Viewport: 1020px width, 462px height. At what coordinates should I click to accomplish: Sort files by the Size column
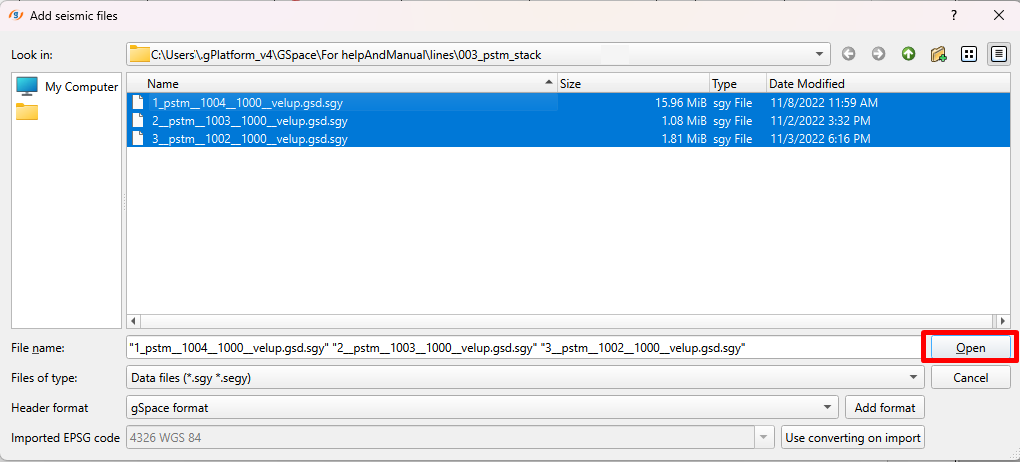[x=634, y=83]
